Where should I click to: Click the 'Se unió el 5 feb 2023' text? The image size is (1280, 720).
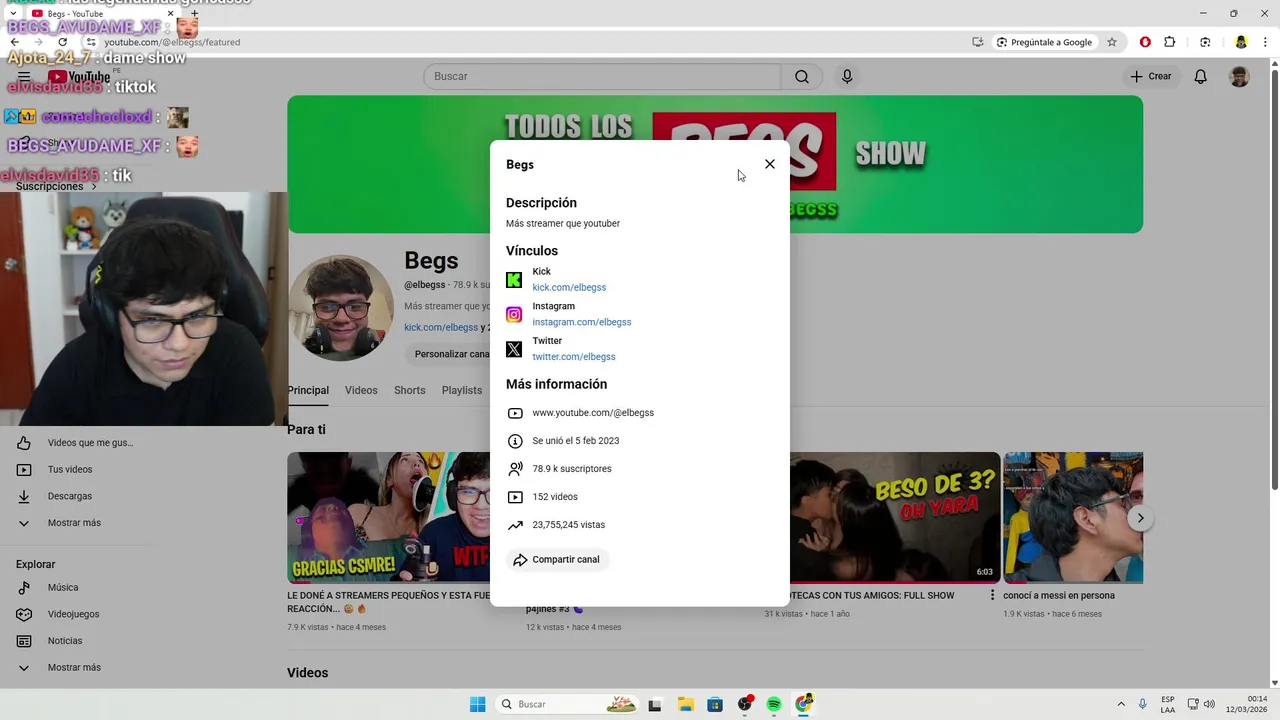coord(576,441)
